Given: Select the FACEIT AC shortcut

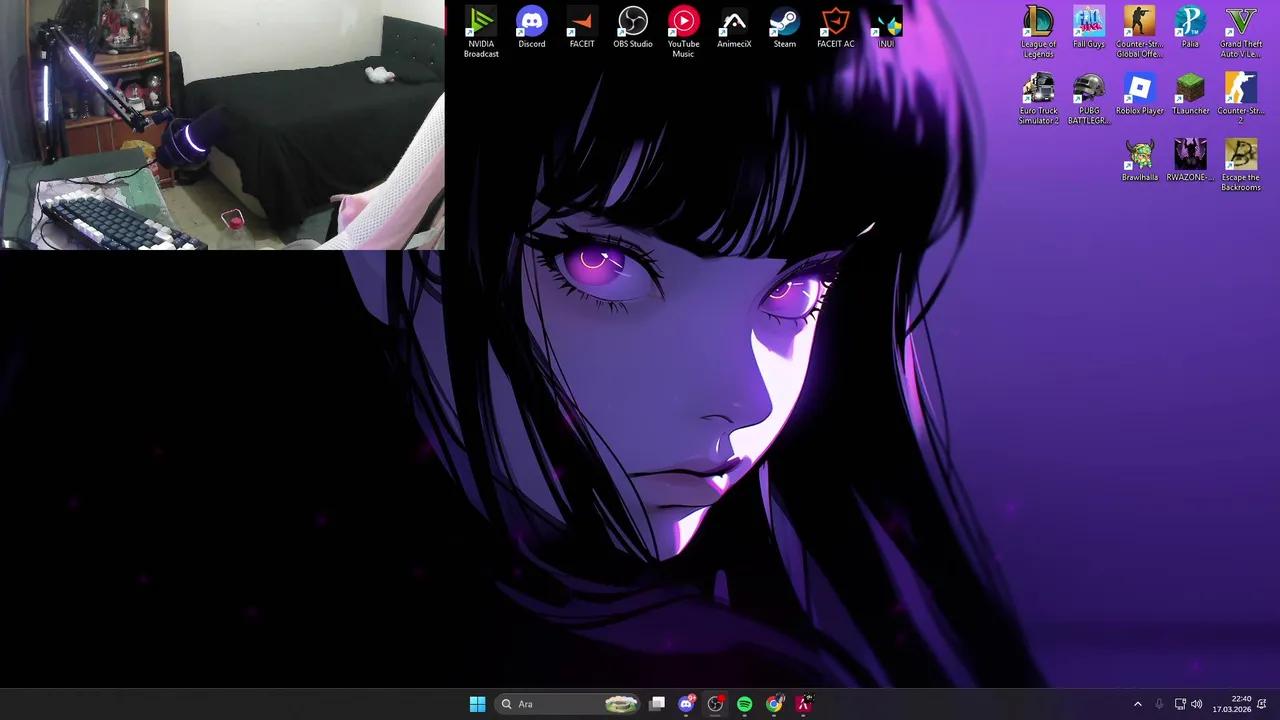Looking at the screenshot, I should (x=835, y=22).
